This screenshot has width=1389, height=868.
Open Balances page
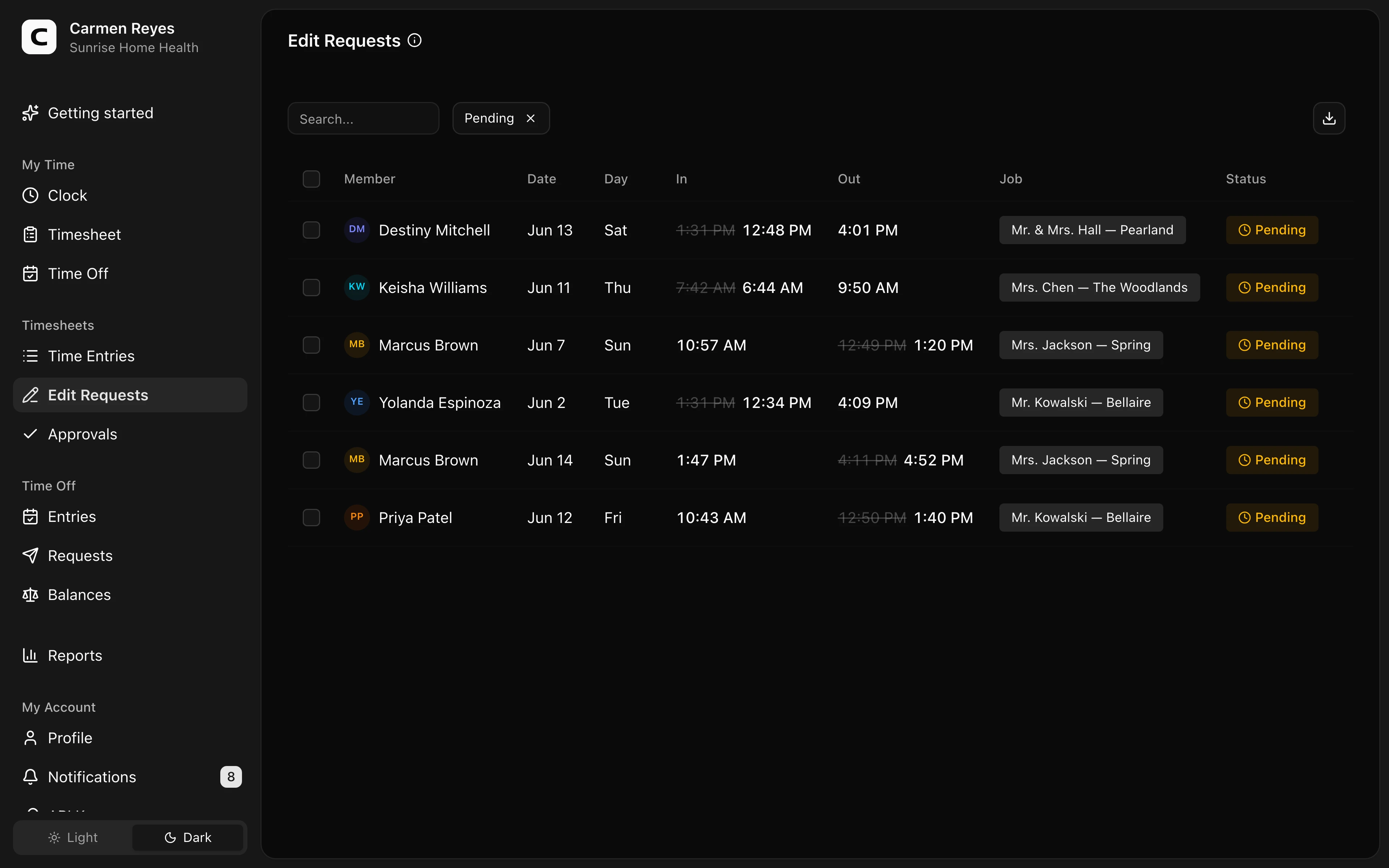tap(130, 595)
